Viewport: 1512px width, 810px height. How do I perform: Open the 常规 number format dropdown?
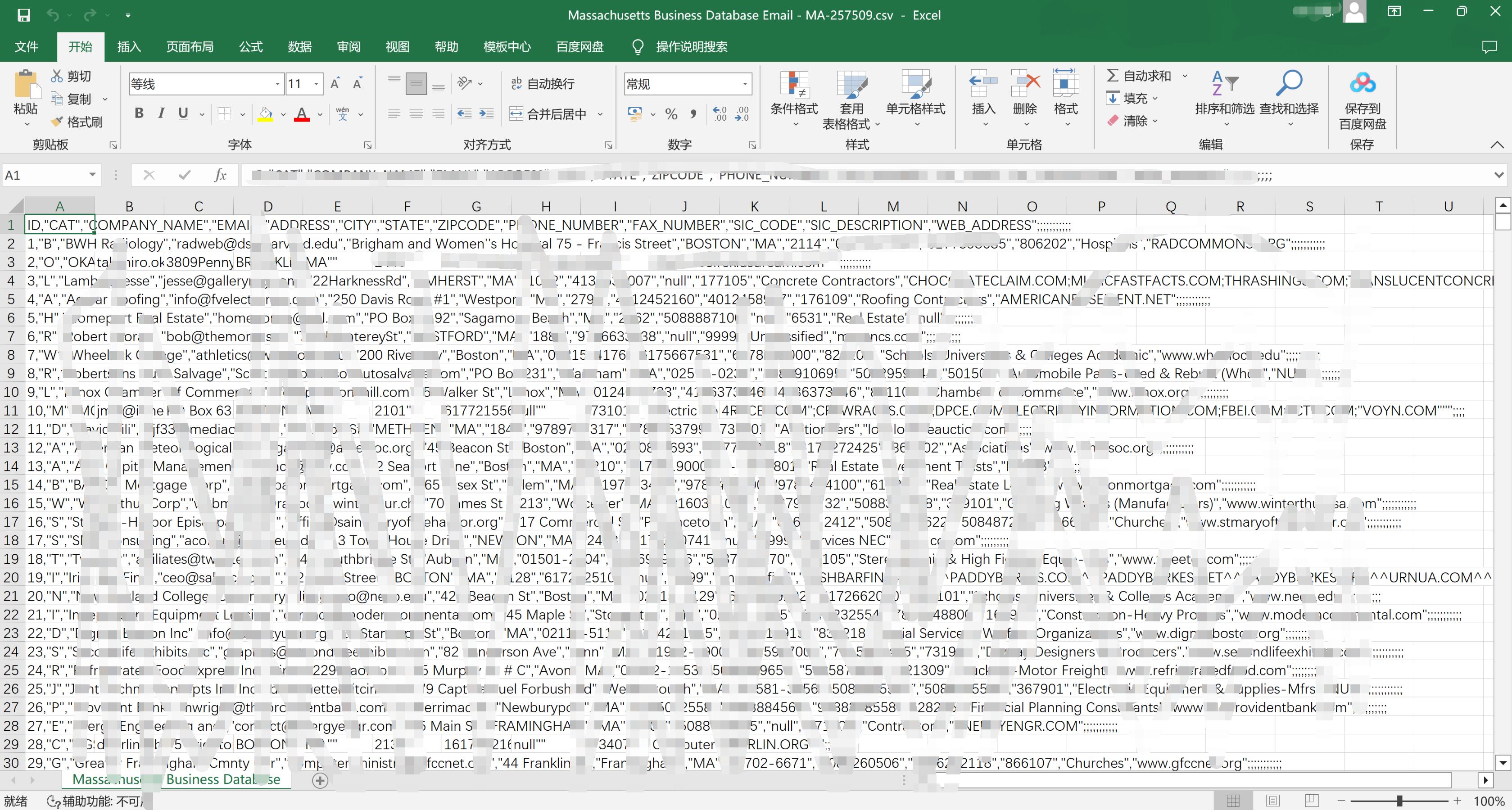(745, 84)
